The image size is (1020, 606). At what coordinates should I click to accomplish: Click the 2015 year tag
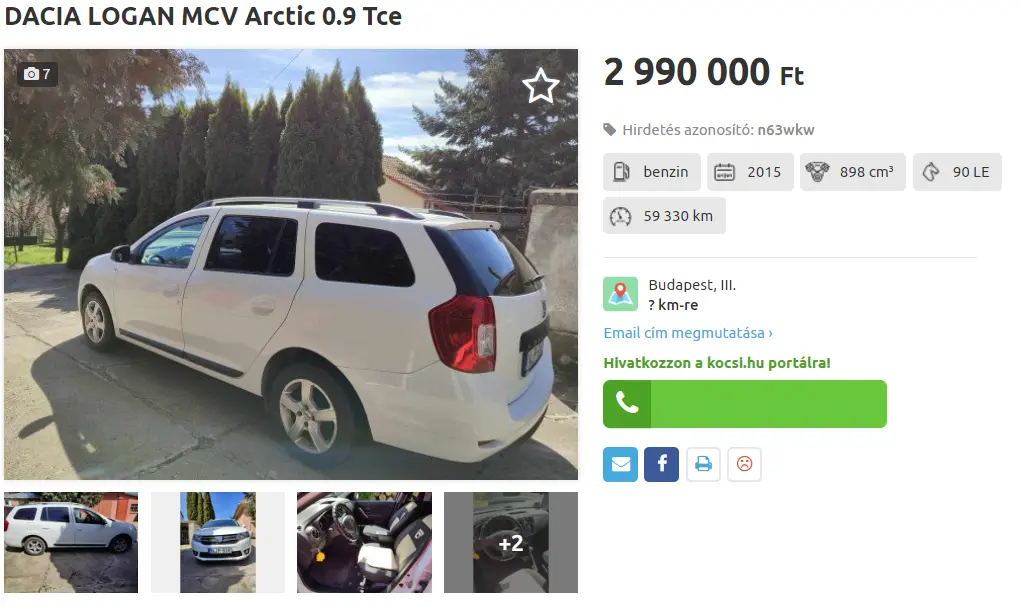pos(750,172)
